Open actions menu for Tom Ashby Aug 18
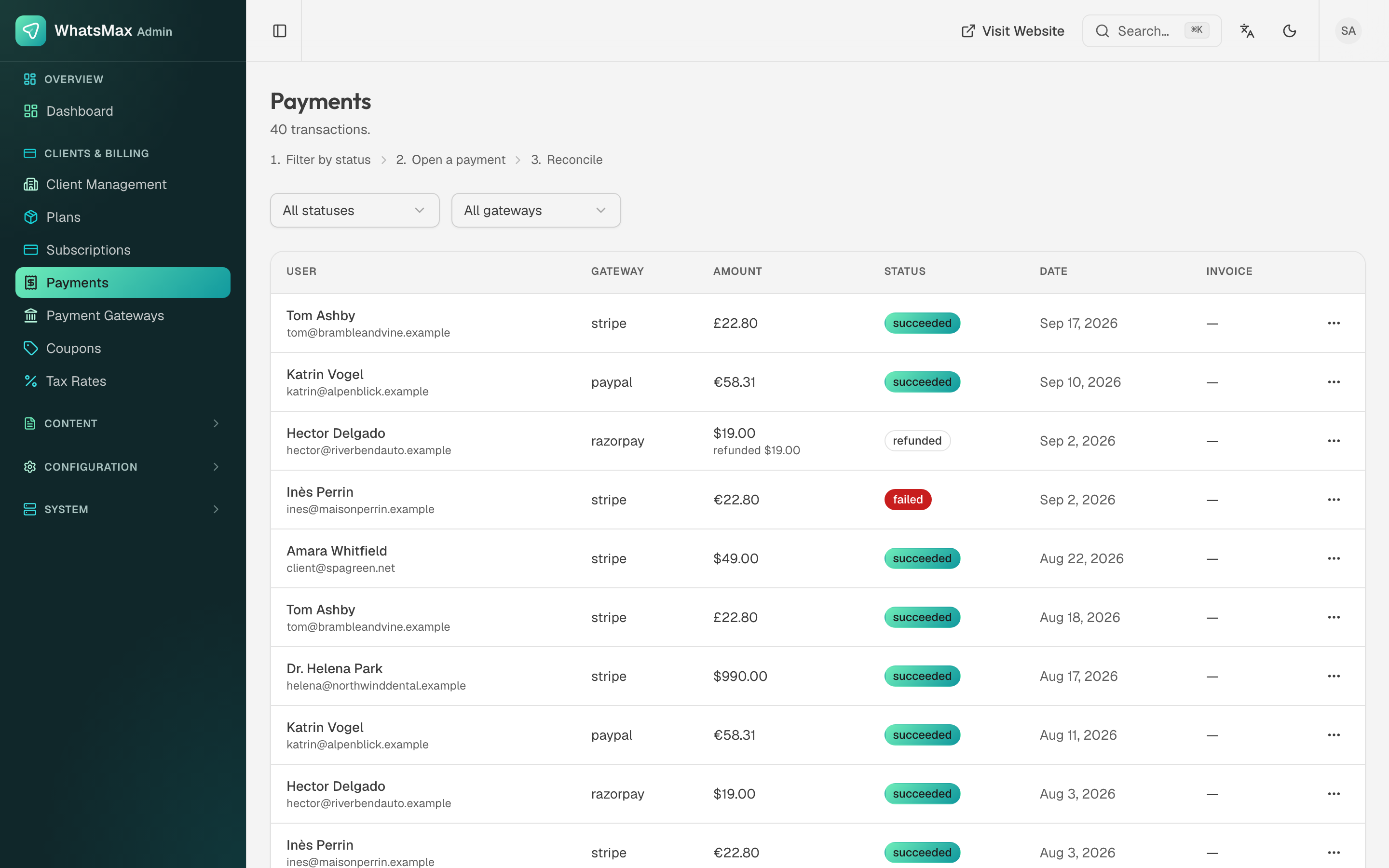Screen dimensions: 1389x868 click(x=1334, y=617)
